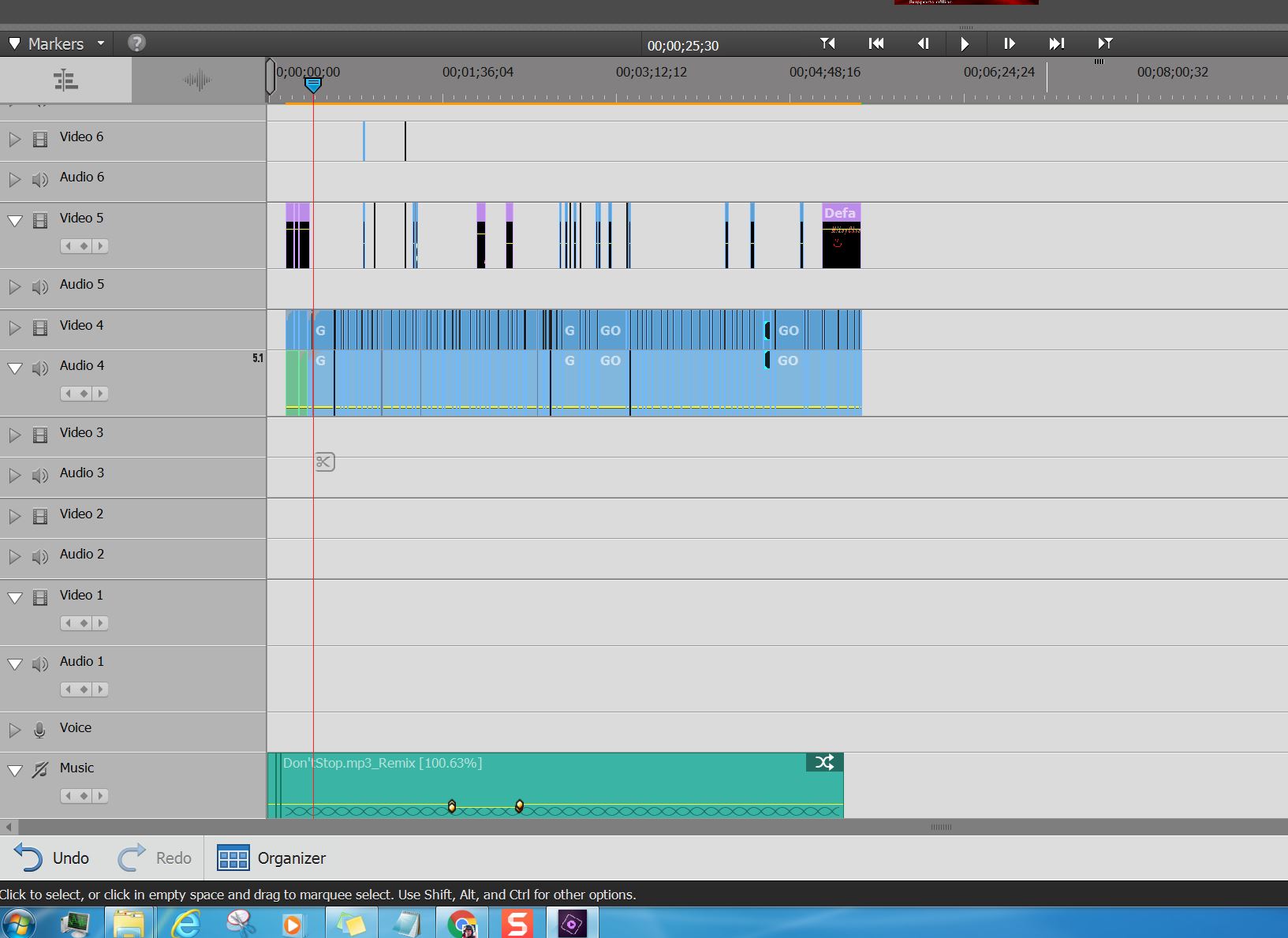Click the scissors split clip icon
Viewport: 1288px width, 938px height.
point(324,462)
